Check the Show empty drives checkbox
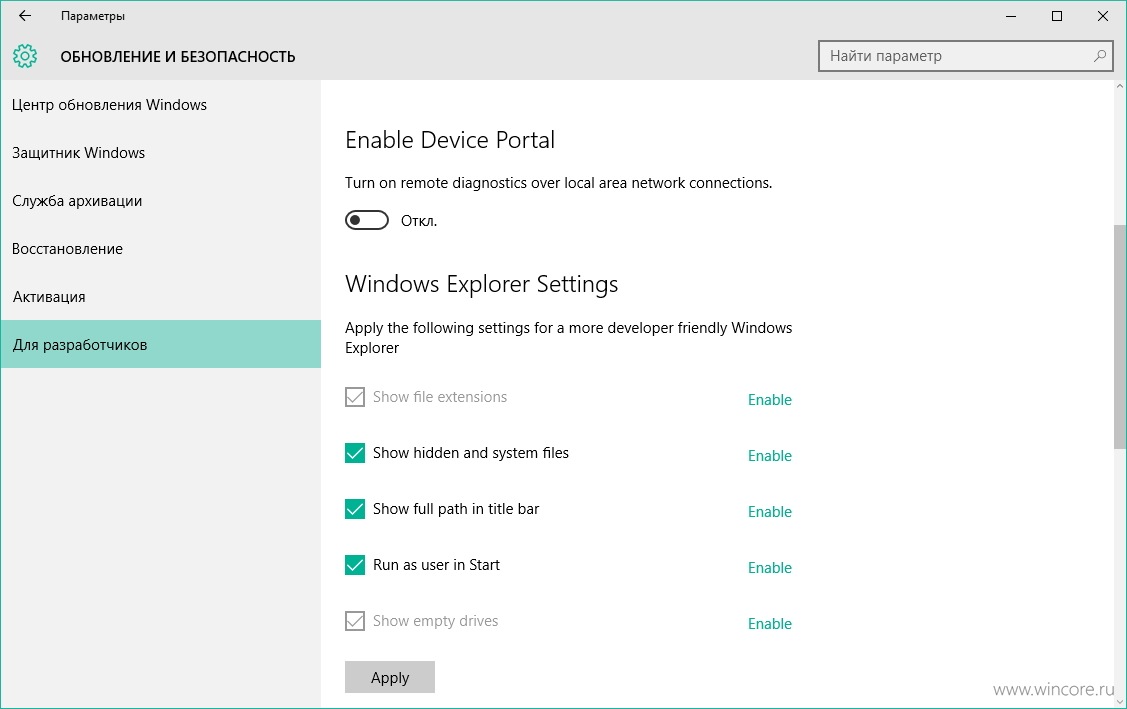Image resolution: width=1127 pixels, height=709 pixels. tap(355, 621)
